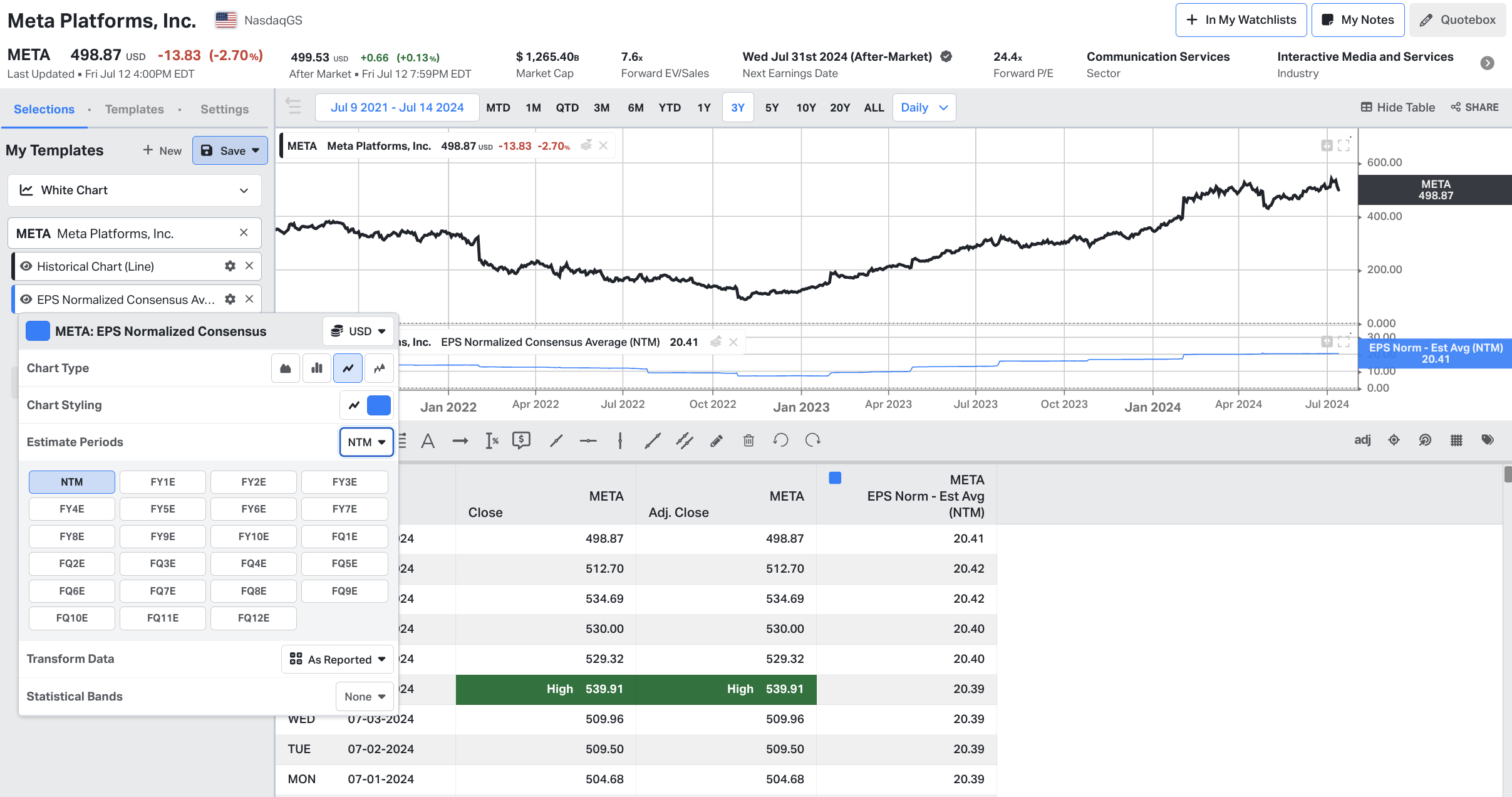Viewport: 1512px width, 797px height.
Task: Toggle visibility of EPS Normalized Consensus series
Action: tap(26, 300)
